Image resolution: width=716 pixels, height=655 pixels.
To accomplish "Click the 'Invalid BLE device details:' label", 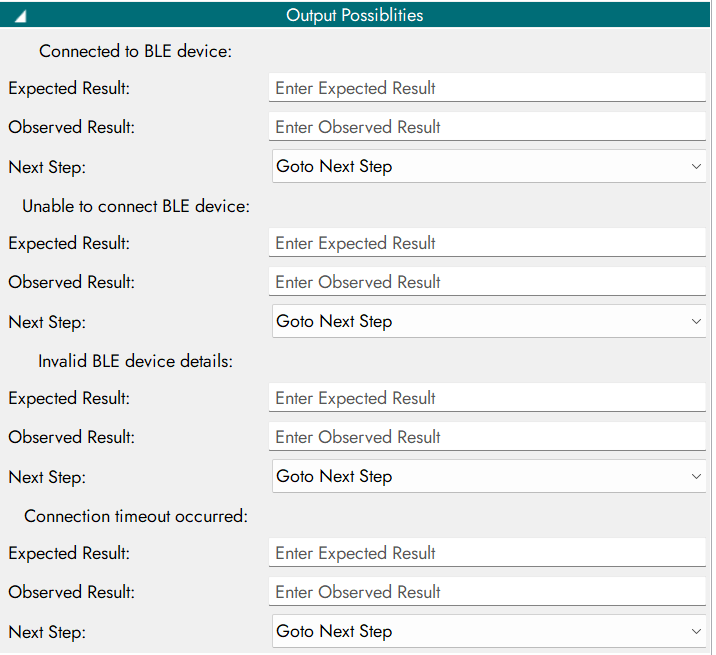I will (x=135, y=361).
